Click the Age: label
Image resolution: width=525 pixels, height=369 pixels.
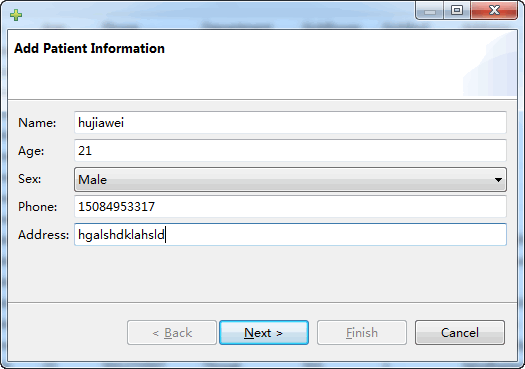[31, 151]
